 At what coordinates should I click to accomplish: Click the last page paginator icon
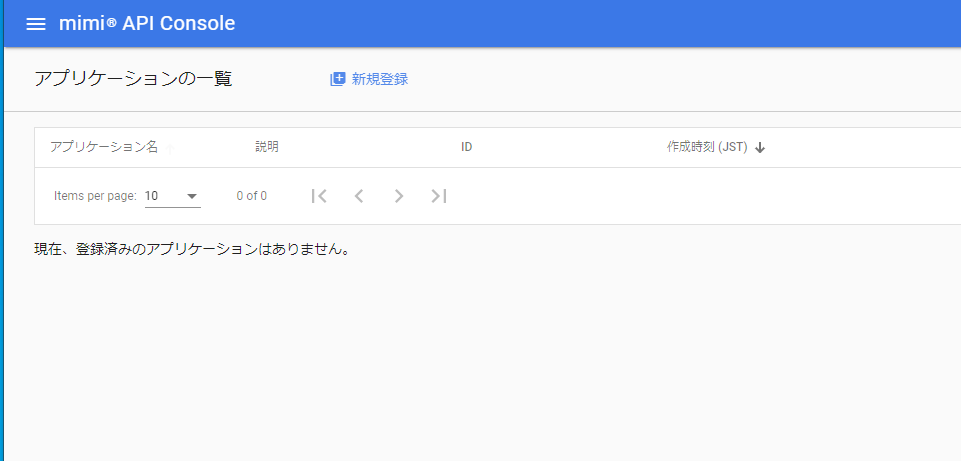pos(439,196)
